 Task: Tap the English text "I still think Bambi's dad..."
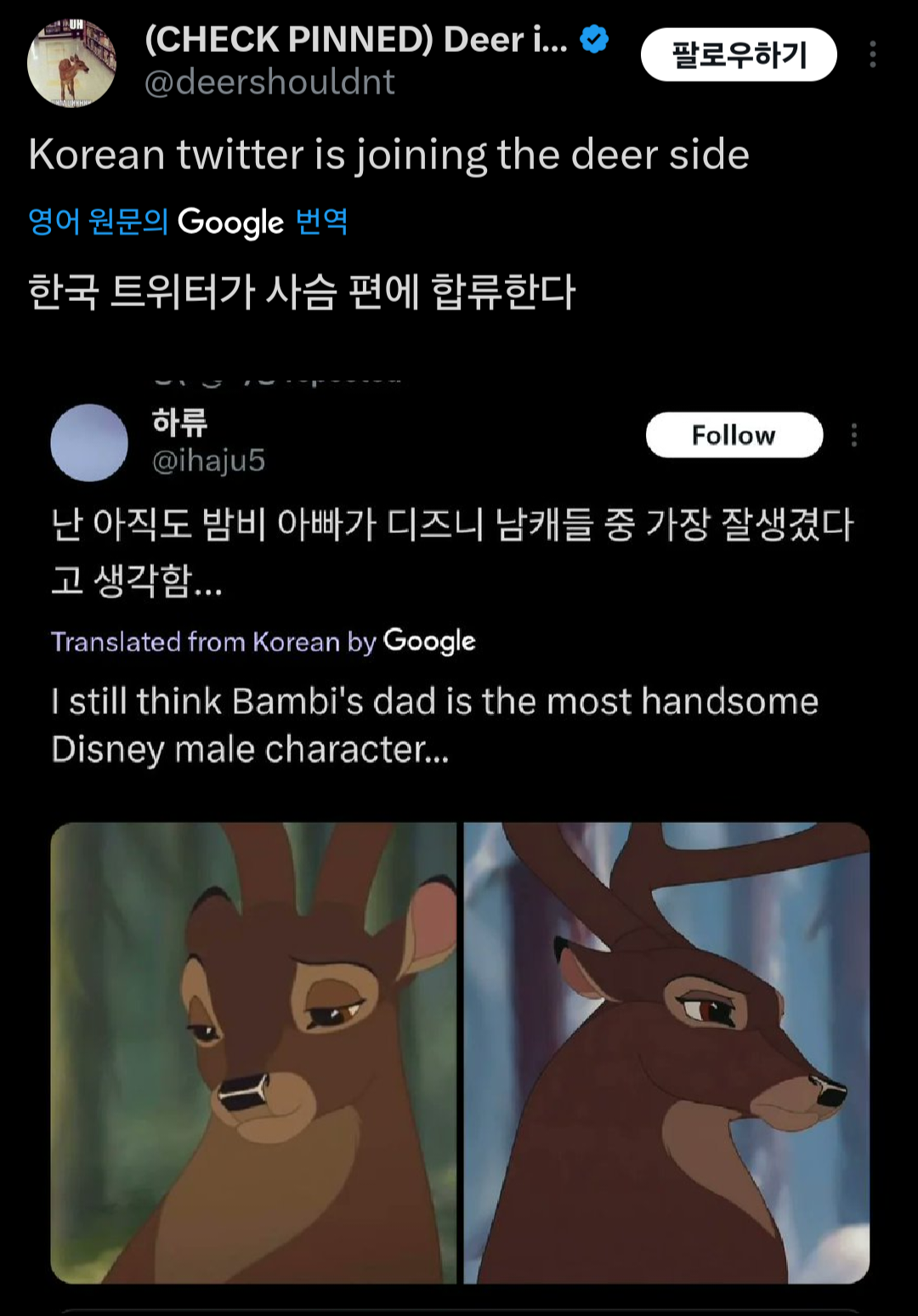pyautogui.click(x=433, y=724)
